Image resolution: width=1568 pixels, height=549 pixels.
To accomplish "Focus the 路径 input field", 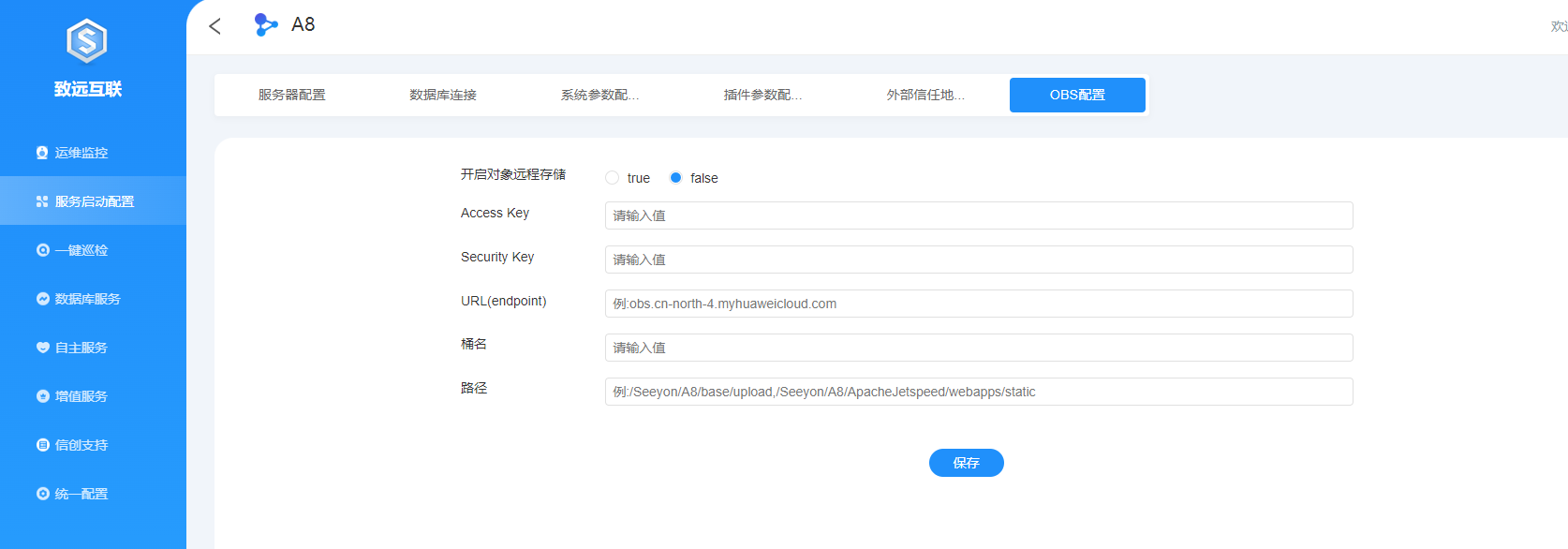I will 979,392.
